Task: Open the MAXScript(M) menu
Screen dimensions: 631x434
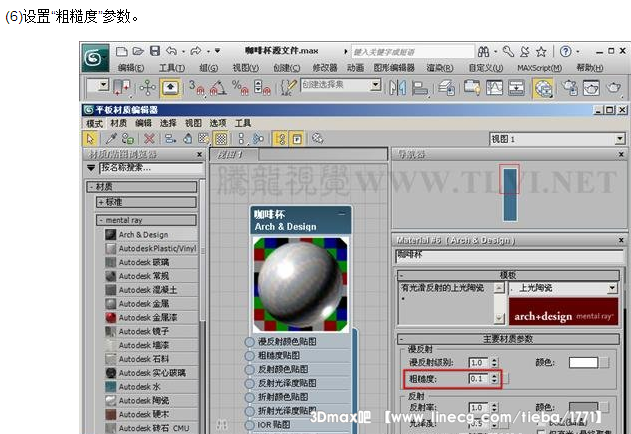Action: [539, 68]
